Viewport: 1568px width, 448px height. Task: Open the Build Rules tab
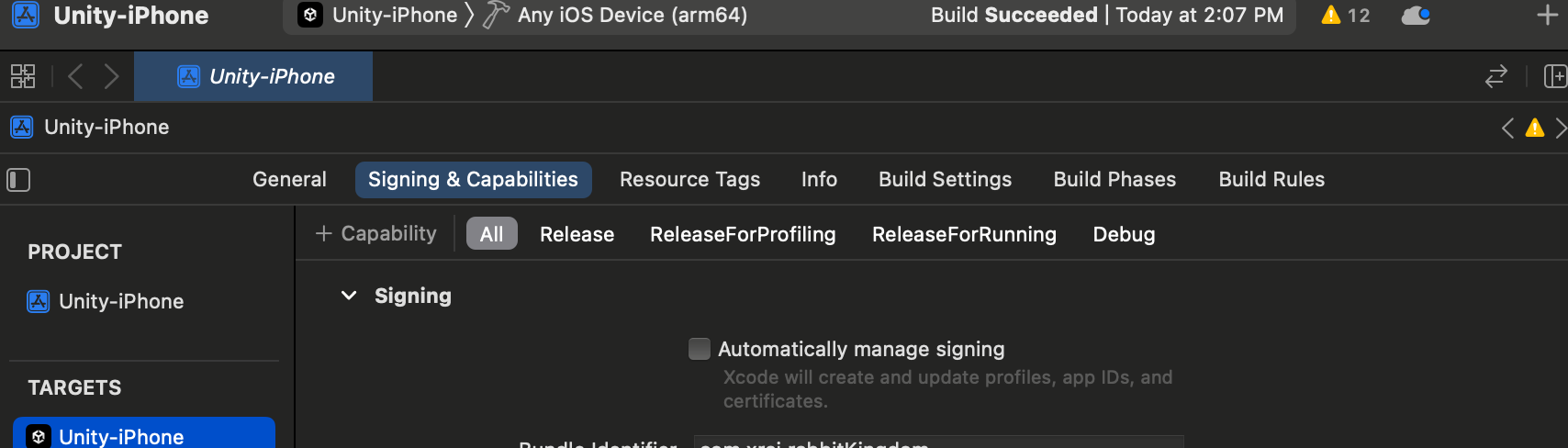pyautogui.click(x=1271, y=179)
